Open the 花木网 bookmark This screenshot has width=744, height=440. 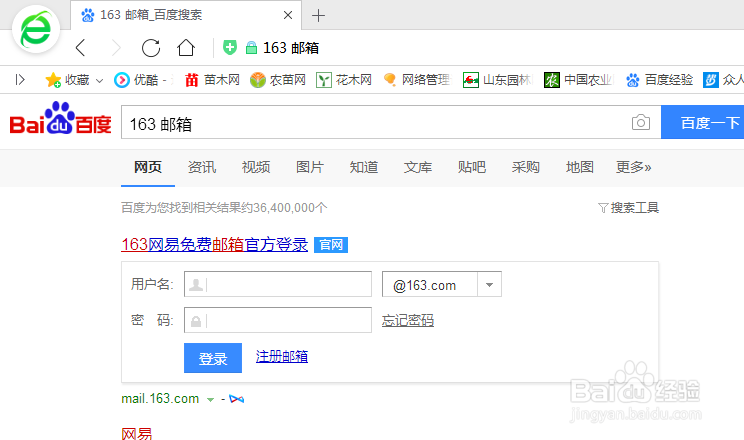pyautogui.click(x=344, y=80)
